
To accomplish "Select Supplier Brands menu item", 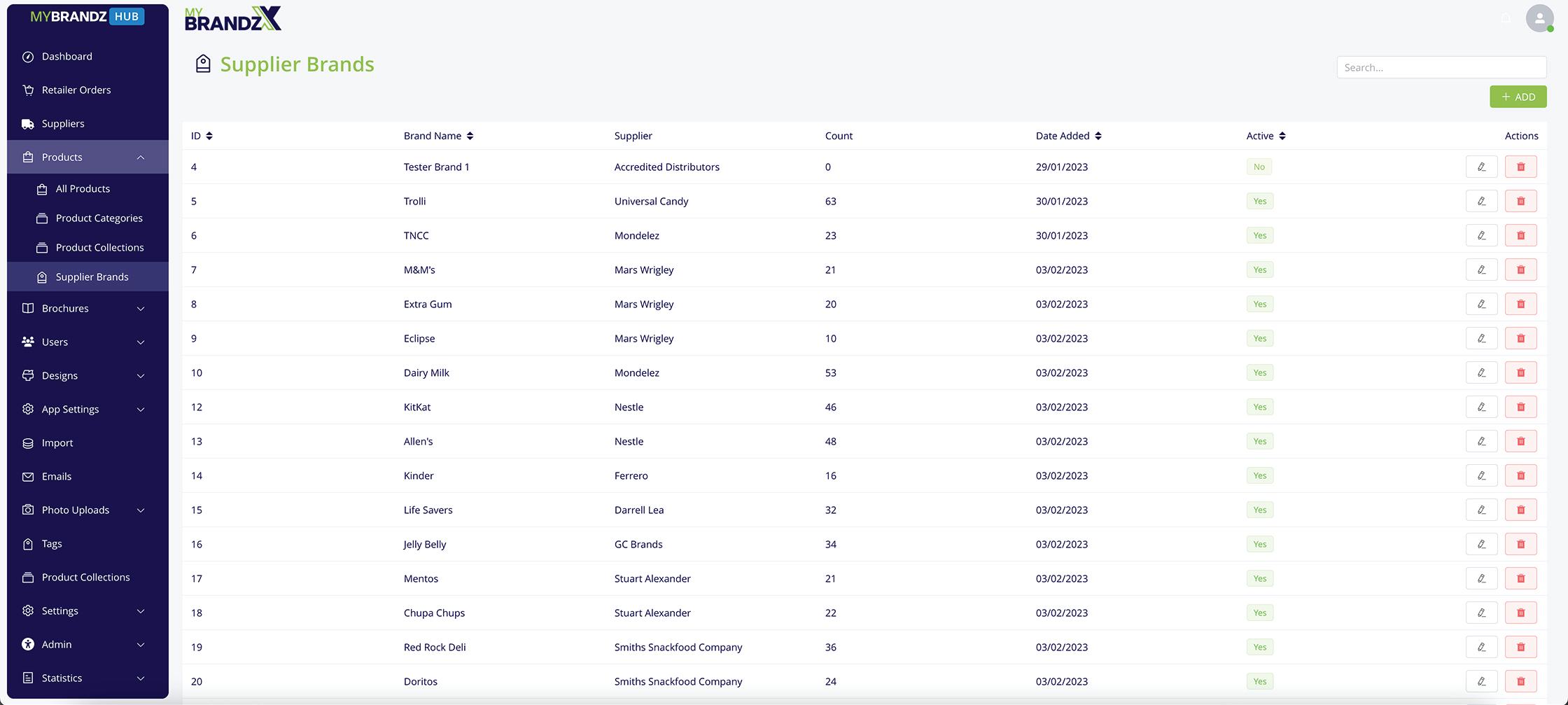I will click(x=87, y=277).
